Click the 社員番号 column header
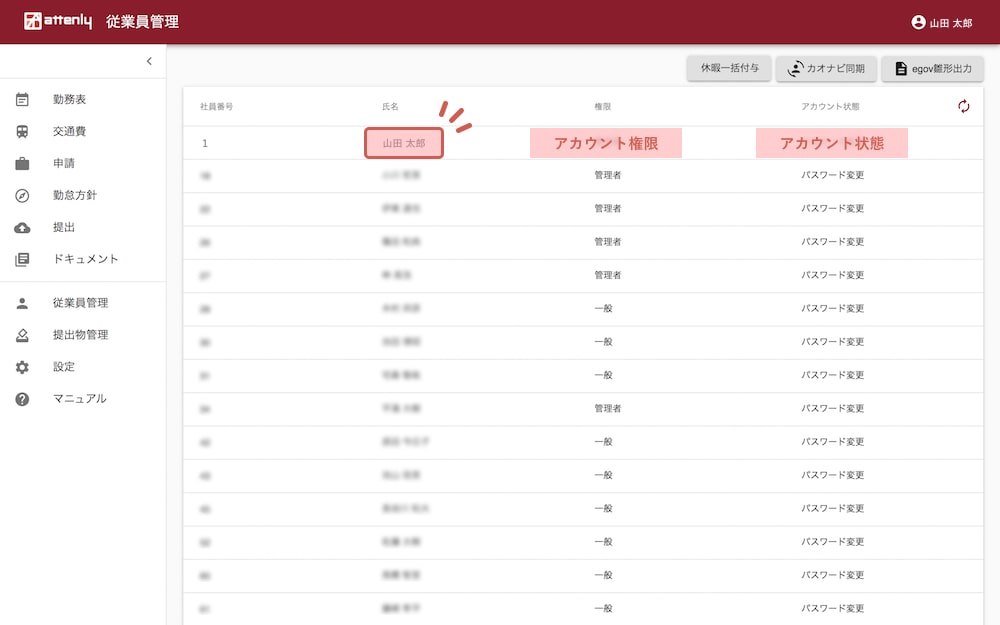The image size is (1000, 625). coord(217,106)
